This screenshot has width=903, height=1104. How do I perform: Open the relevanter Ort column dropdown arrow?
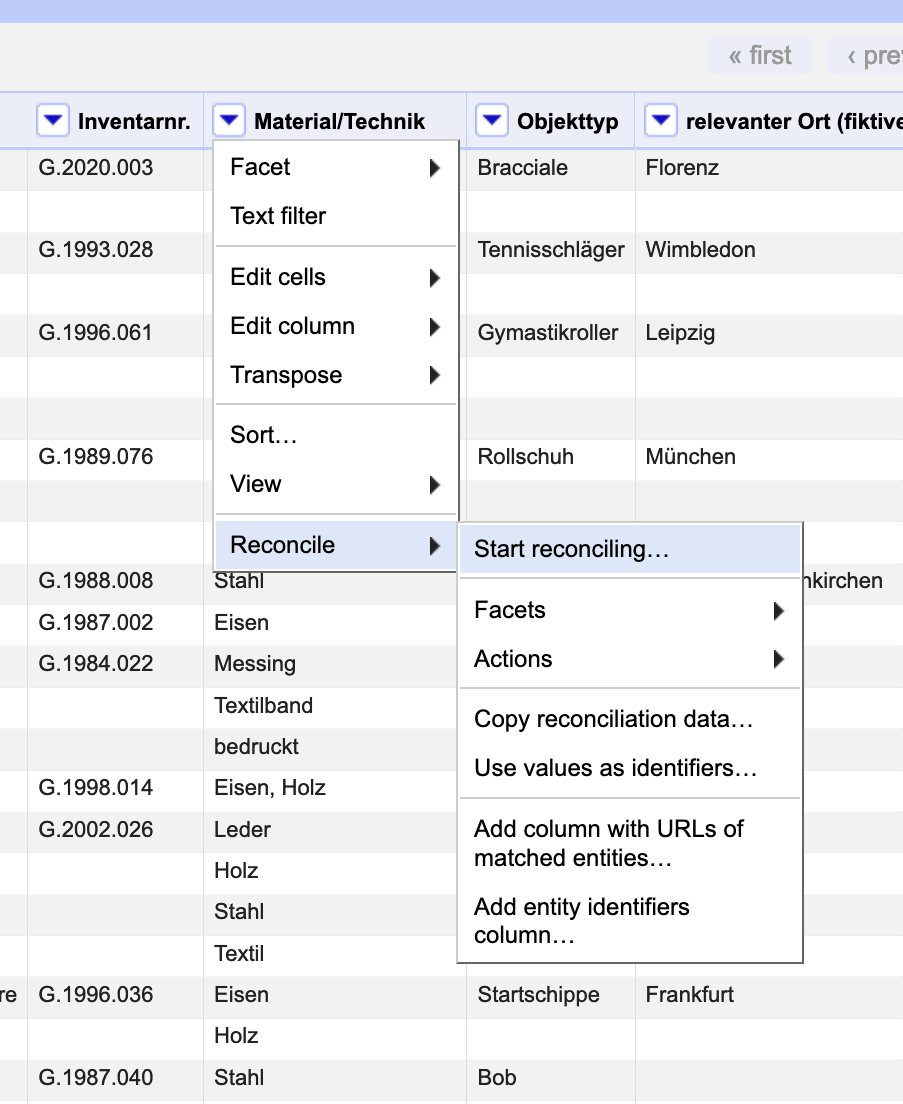tap(660, 121)
